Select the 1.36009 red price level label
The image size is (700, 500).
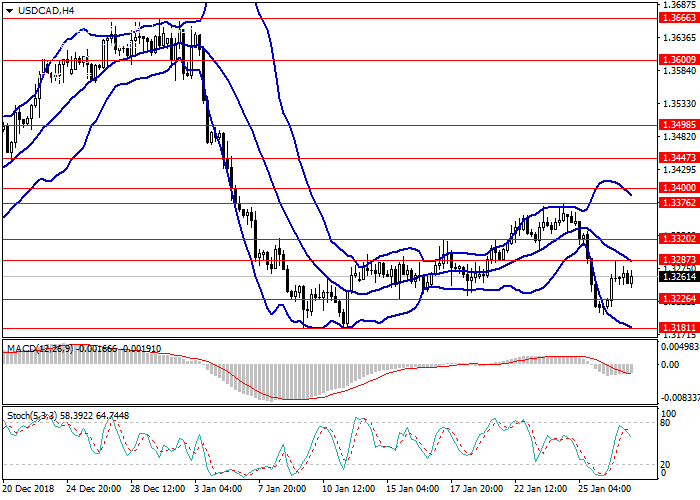click(680, 59)
